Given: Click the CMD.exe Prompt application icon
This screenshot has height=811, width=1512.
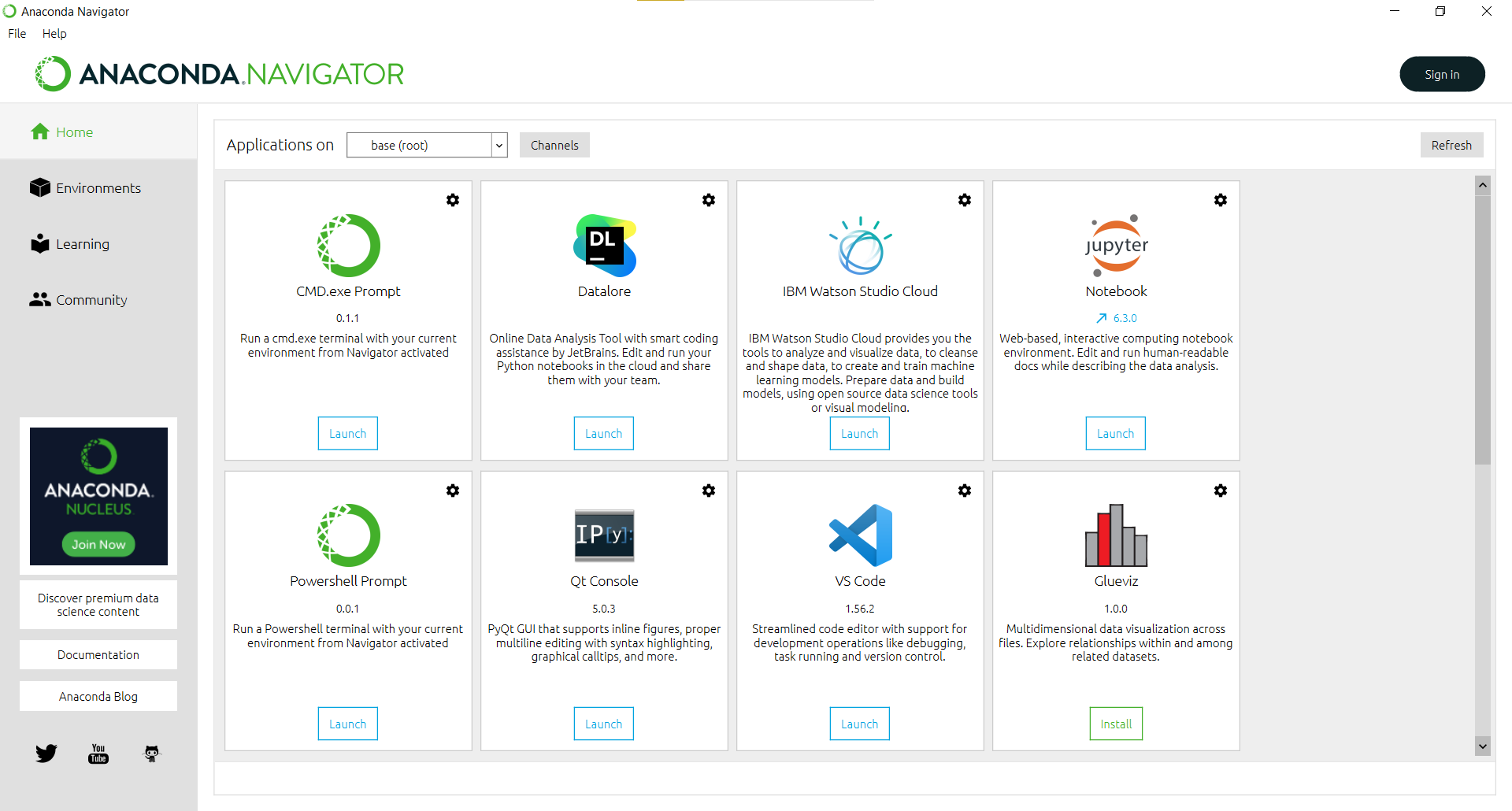Looking at the screenshot, I should click(348, 245).
